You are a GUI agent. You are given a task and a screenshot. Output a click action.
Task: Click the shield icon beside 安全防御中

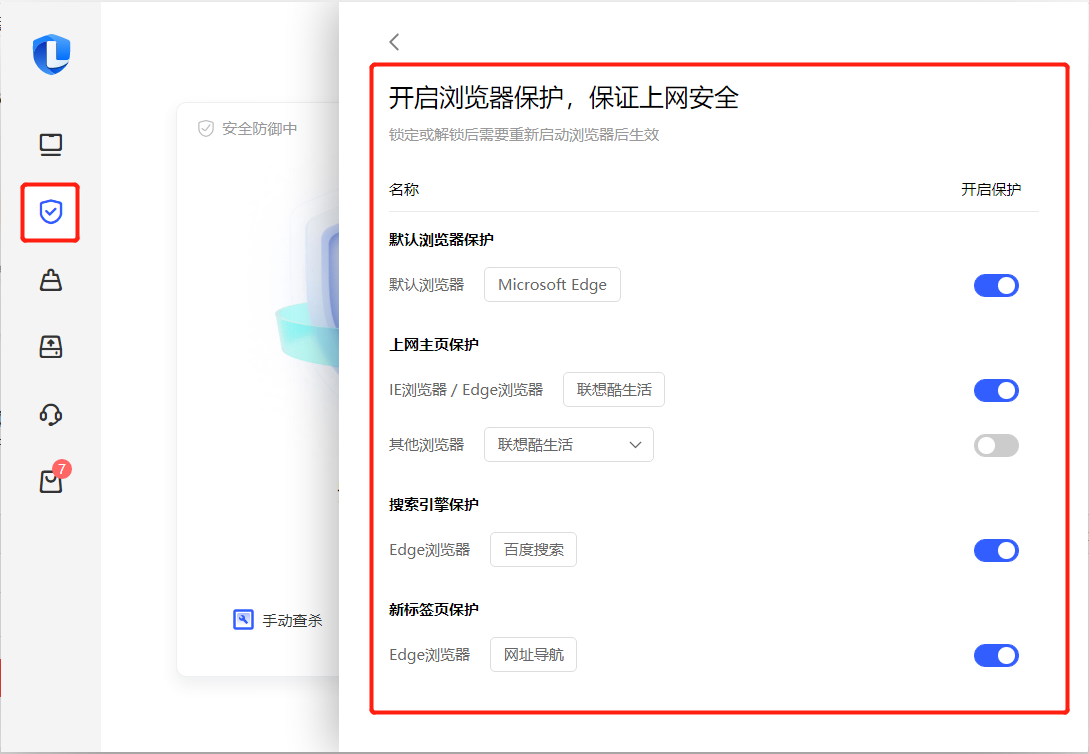pyautogui.click(x=206, y=128)
